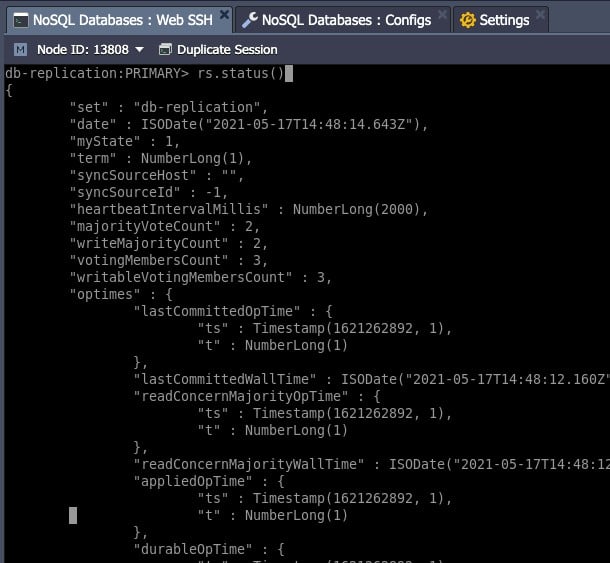This screenshot has height=563, width=610.
Task: Open the Settings tab
Action: [501, 20]
